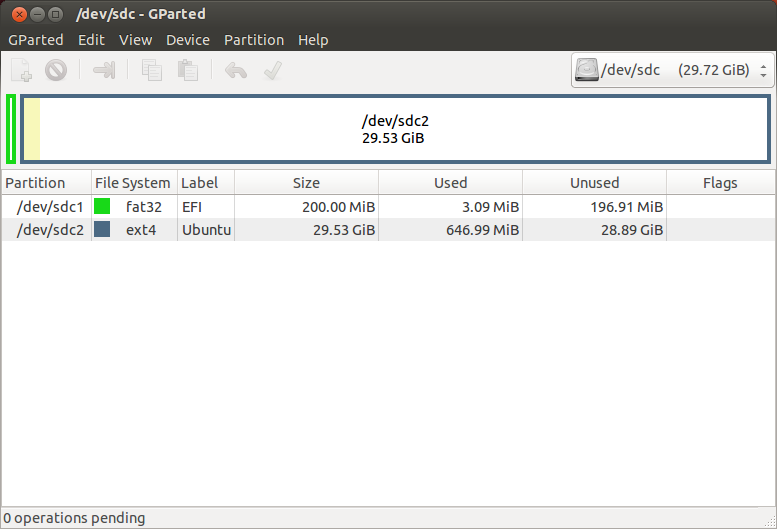Open the GParted menu

[36, 40]
